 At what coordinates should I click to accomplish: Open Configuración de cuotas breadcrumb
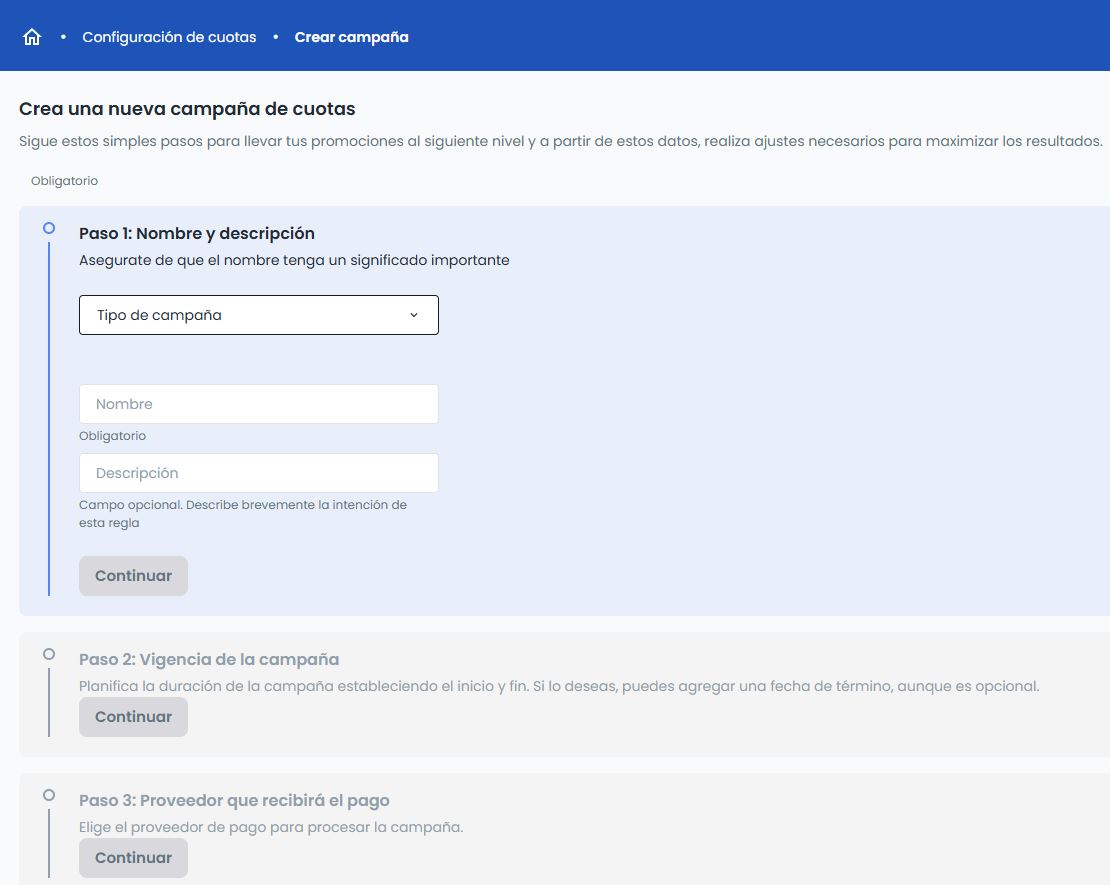click(169, 37)
